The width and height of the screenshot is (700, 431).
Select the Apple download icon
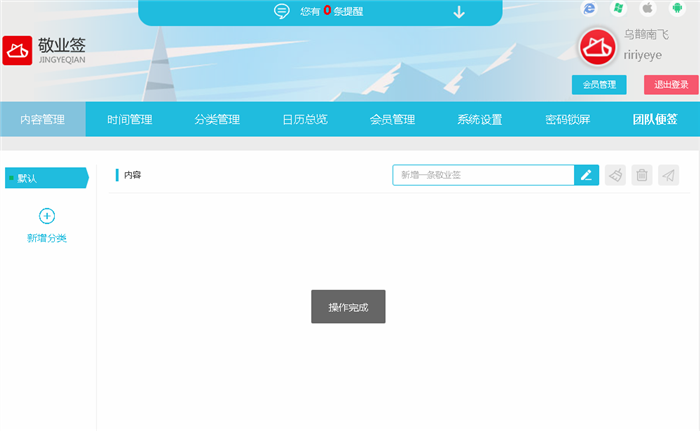[647, 8]
